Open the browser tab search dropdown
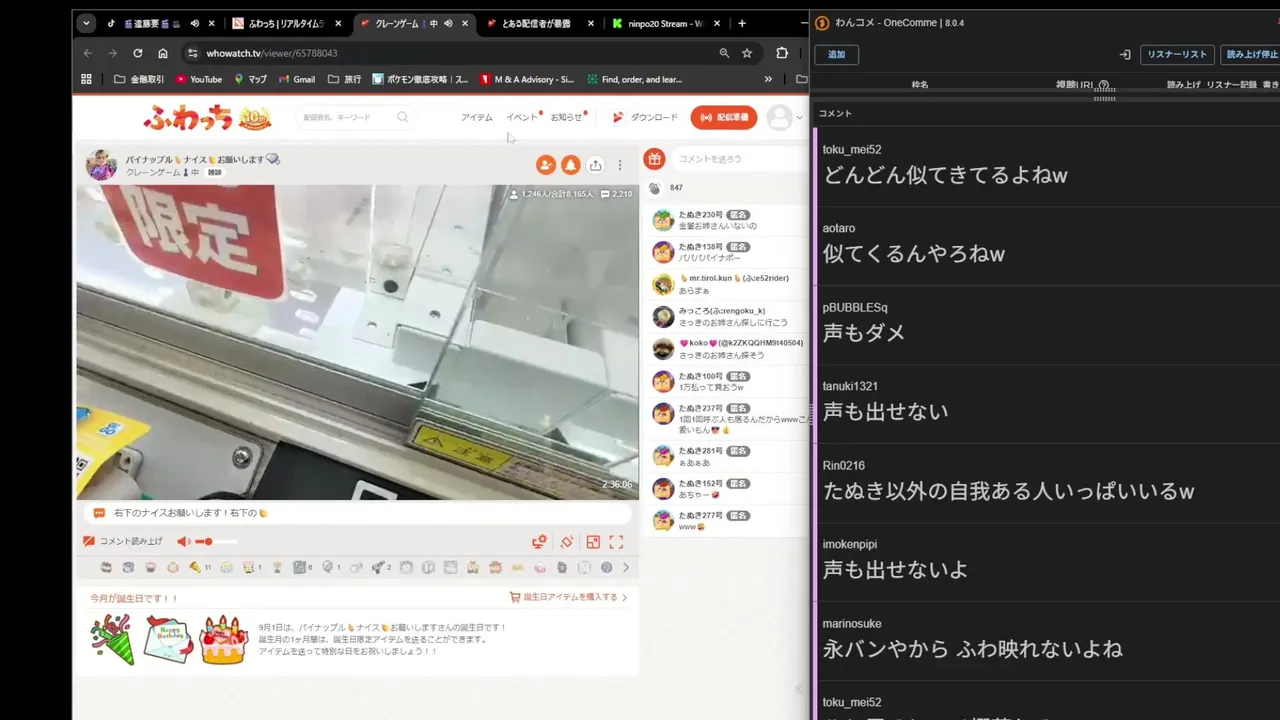1280x720 pixels. tap(87, 23)
